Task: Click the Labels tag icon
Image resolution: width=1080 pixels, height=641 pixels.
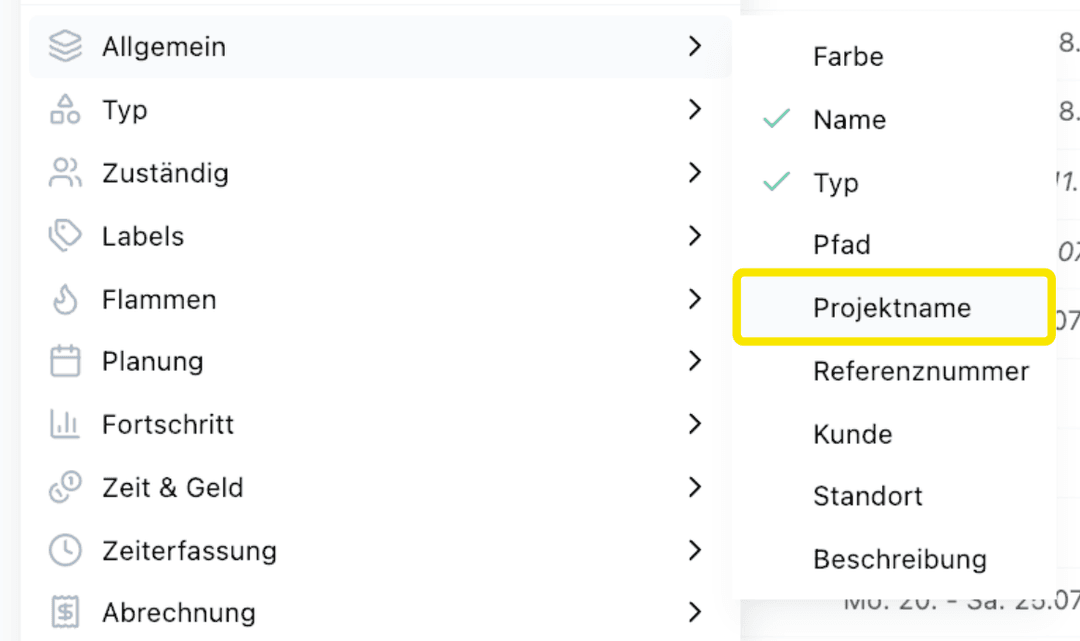Action: (65, 236)
